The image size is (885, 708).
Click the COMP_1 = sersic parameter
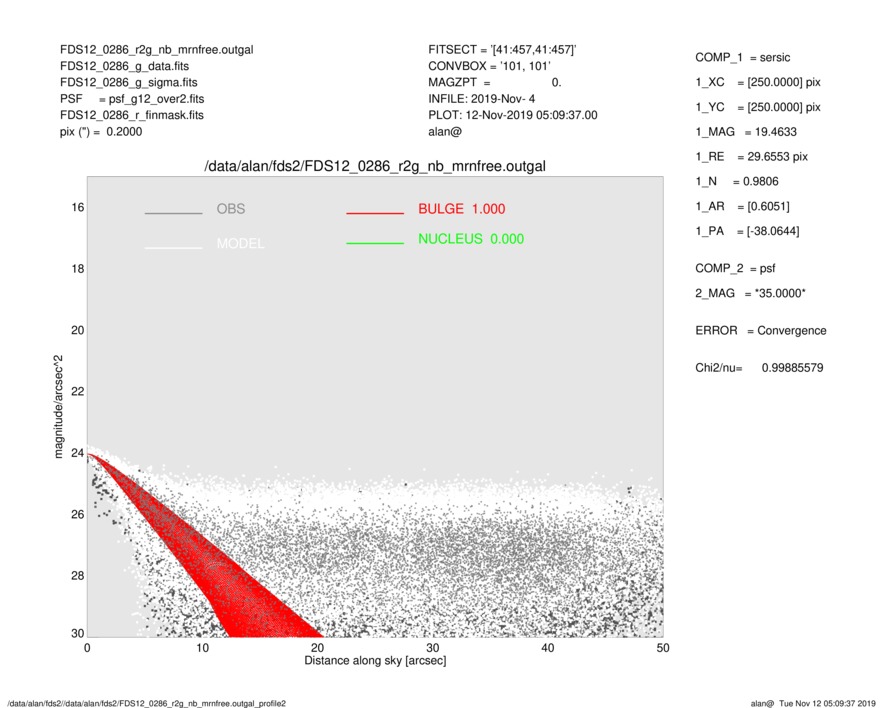click(742, 57)
